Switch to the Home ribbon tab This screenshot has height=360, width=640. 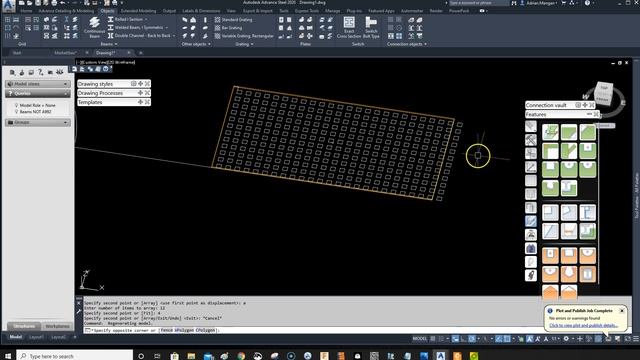click(x=26, y=11)
